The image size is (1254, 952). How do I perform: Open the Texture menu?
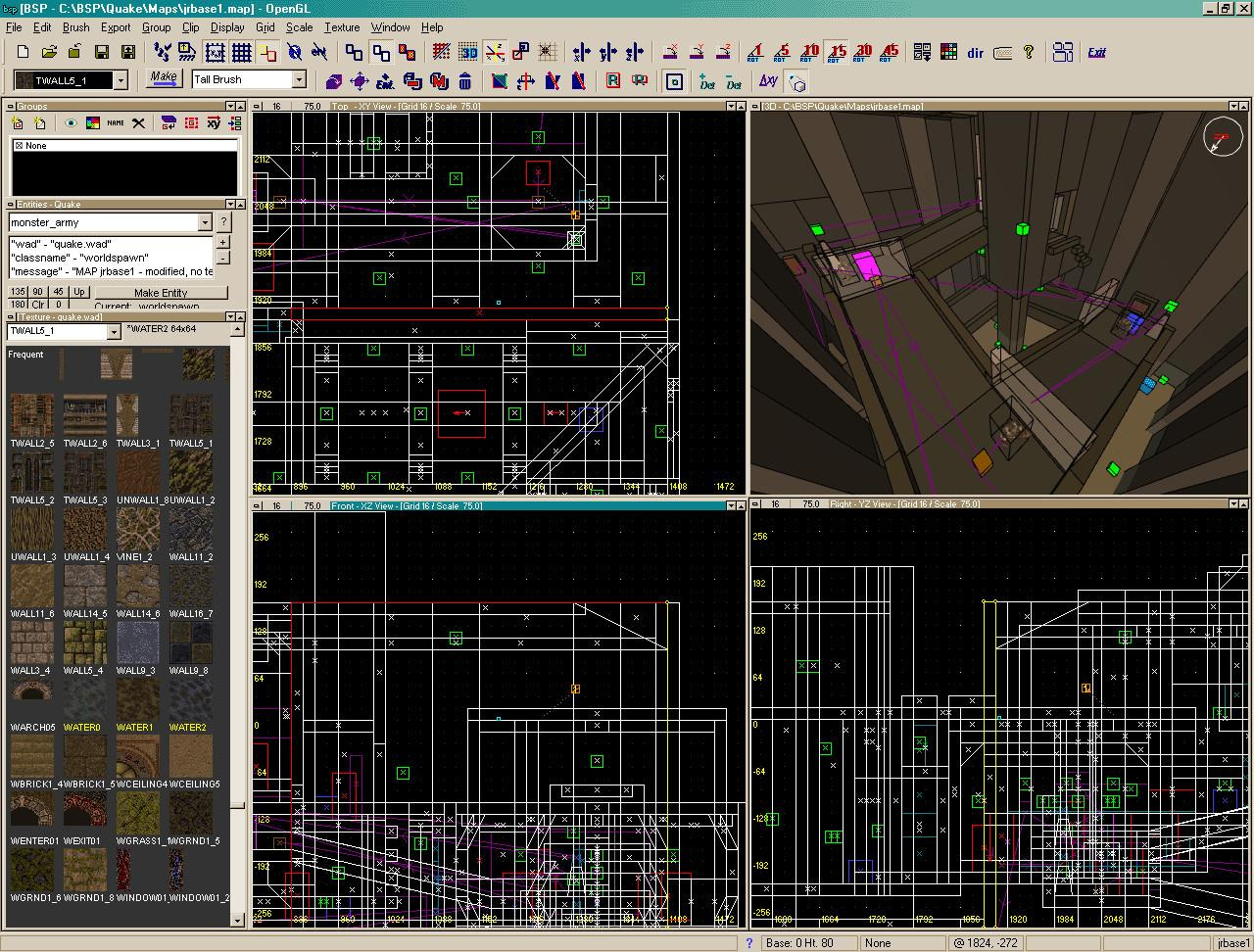pos(342,27)
